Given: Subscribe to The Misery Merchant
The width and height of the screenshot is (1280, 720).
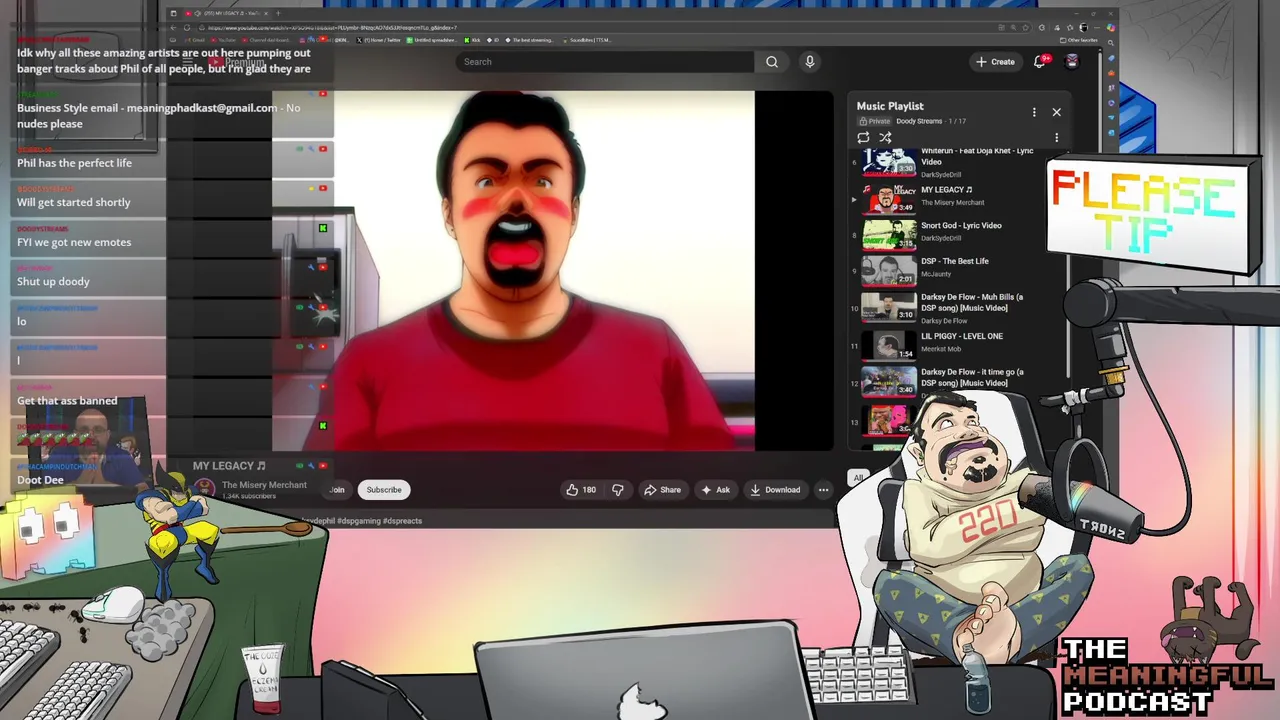Looking at the screenshot, I should 384,490.
